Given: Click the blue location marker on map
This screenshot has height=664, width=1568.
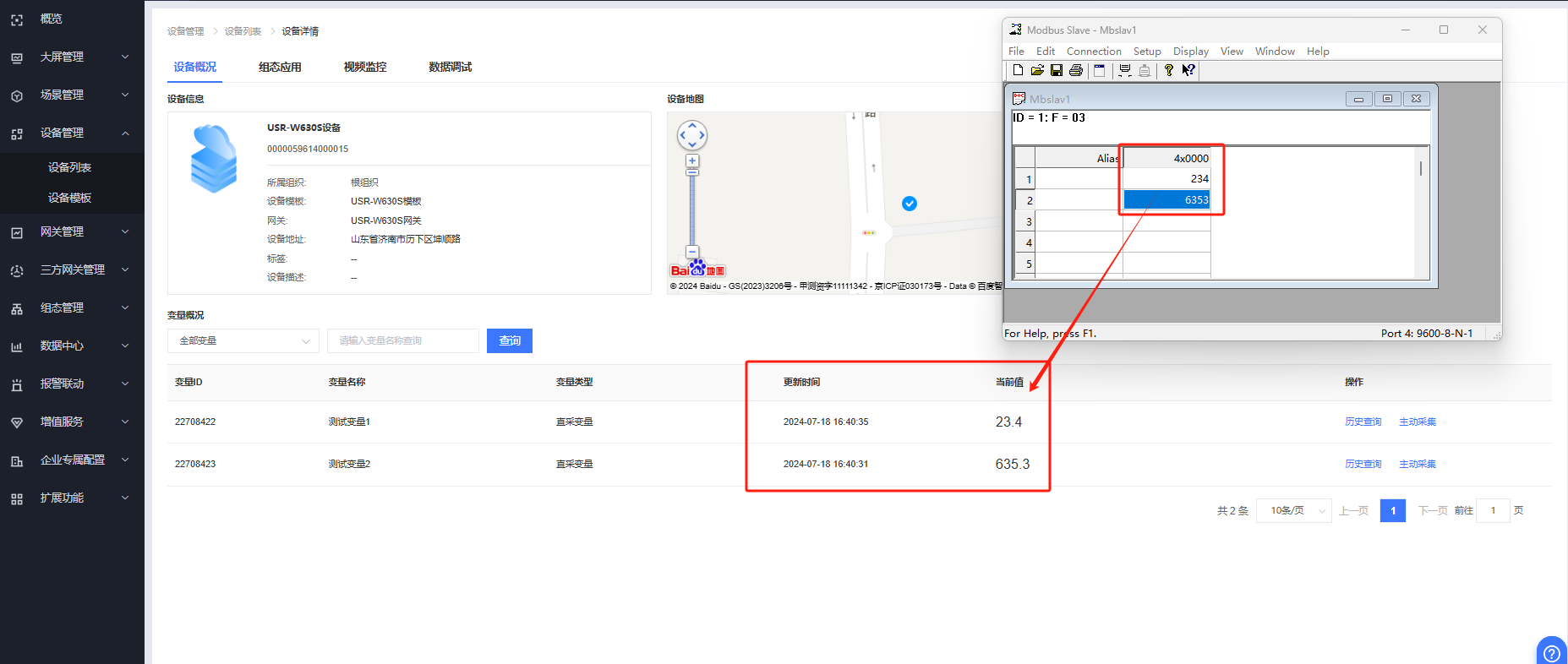Looking at the screenshot, I should [910, 204].
